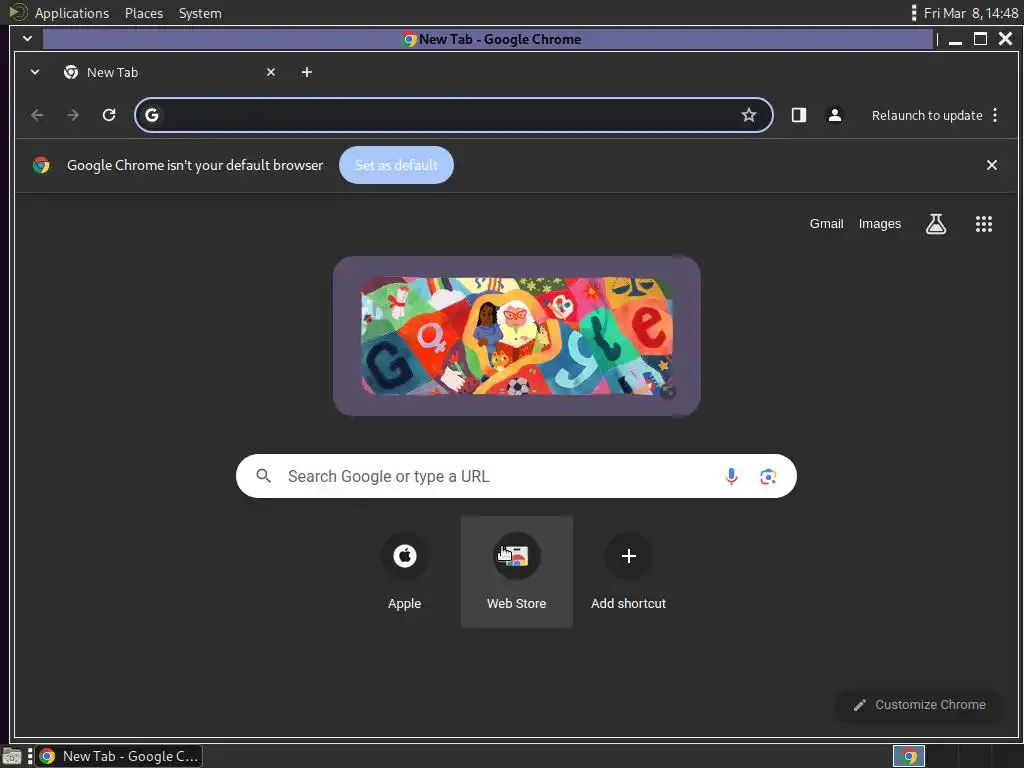
Task: Open the Gmail link
Action: point(826,224)
